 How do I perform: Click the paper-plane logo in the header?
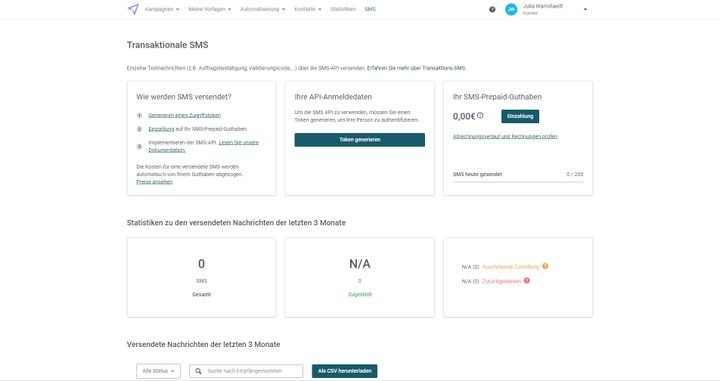[x=133, y=9]
